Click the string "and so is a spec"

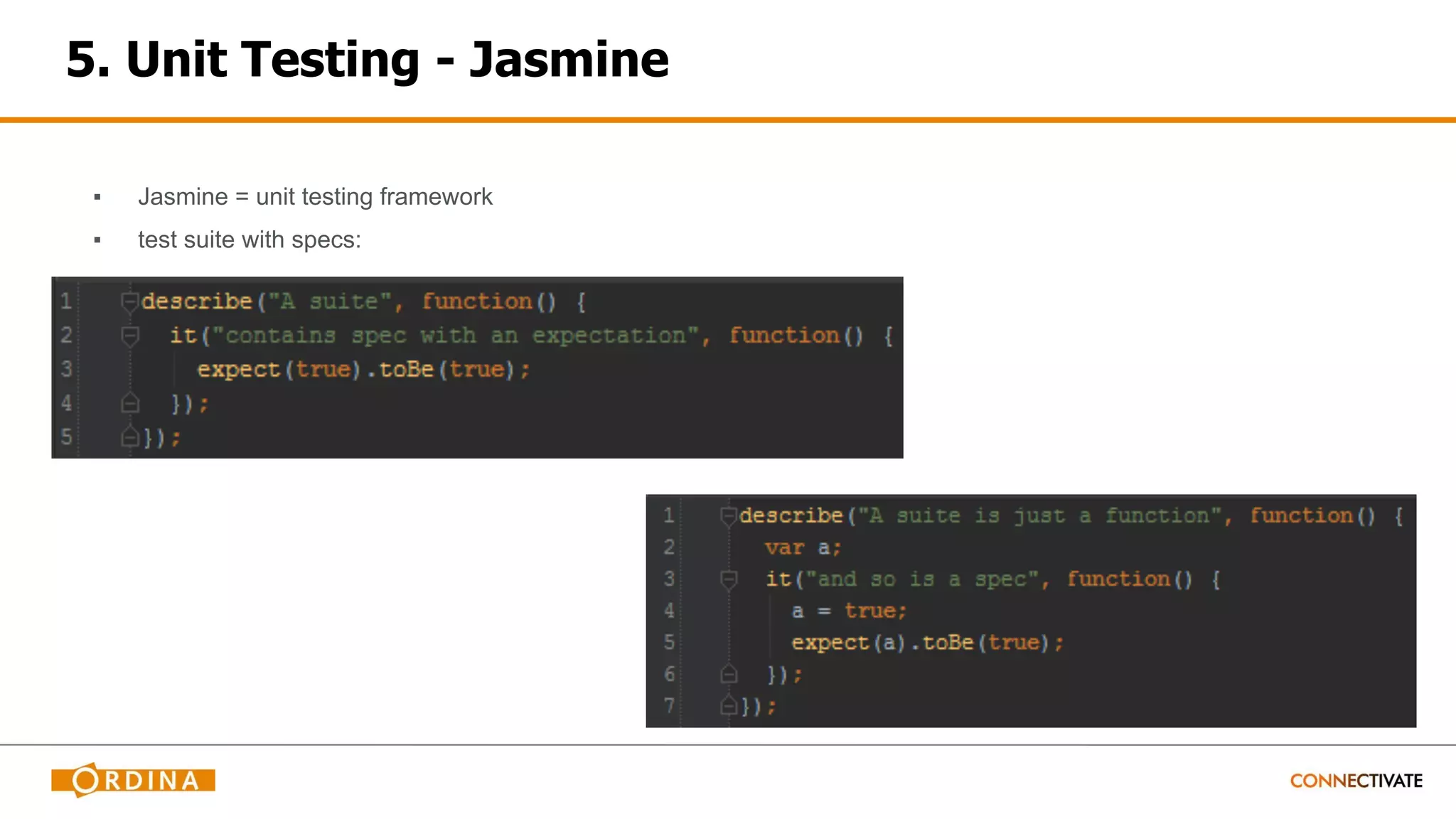click(922, 579)
